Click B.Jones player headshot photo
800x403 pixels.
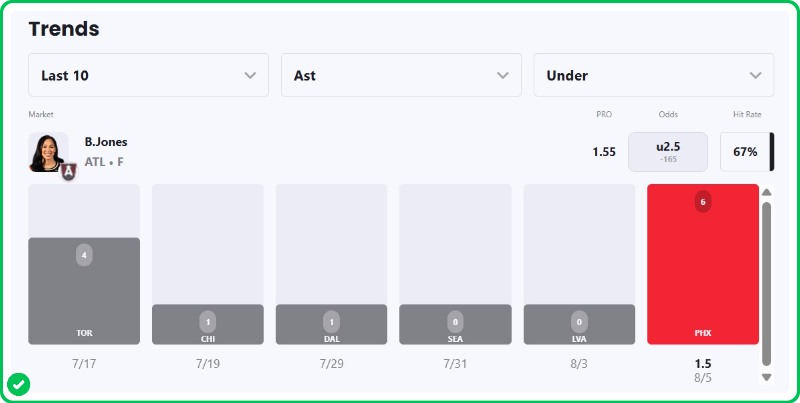[x=48, y=153]
